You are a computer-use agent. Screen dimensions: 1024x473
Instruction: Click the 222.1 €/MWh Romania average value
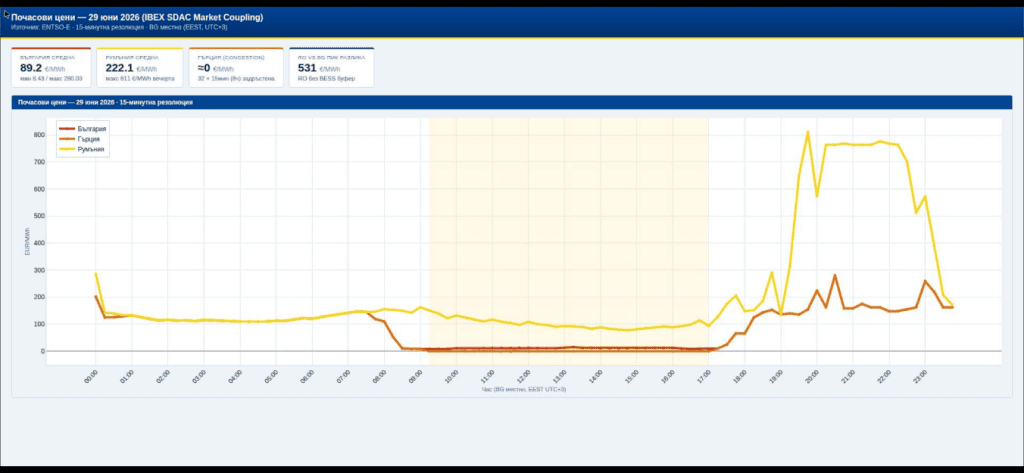131,68
